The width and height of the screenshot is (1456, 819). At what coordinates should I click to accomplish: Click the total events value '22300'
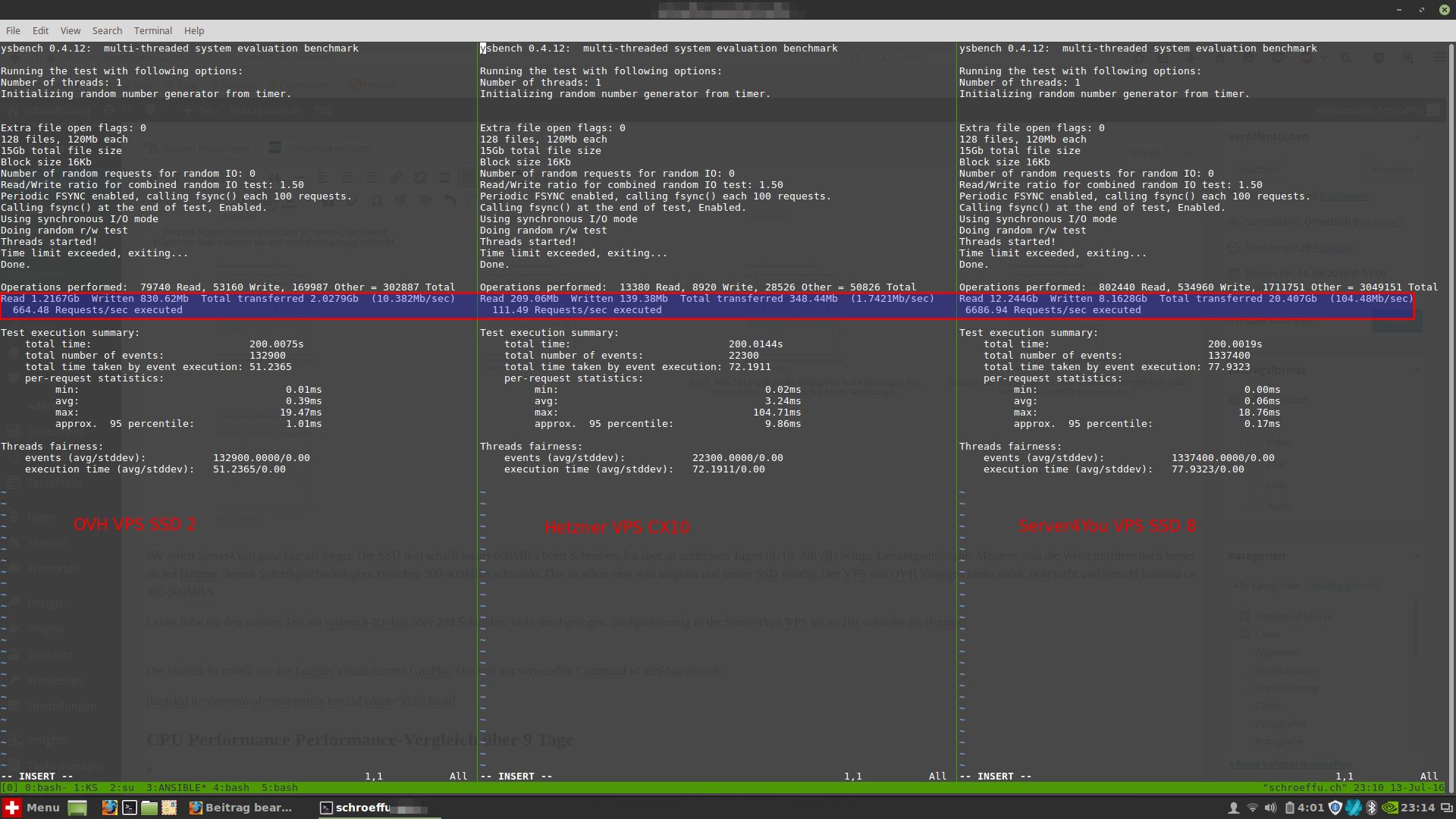point(744,356)
